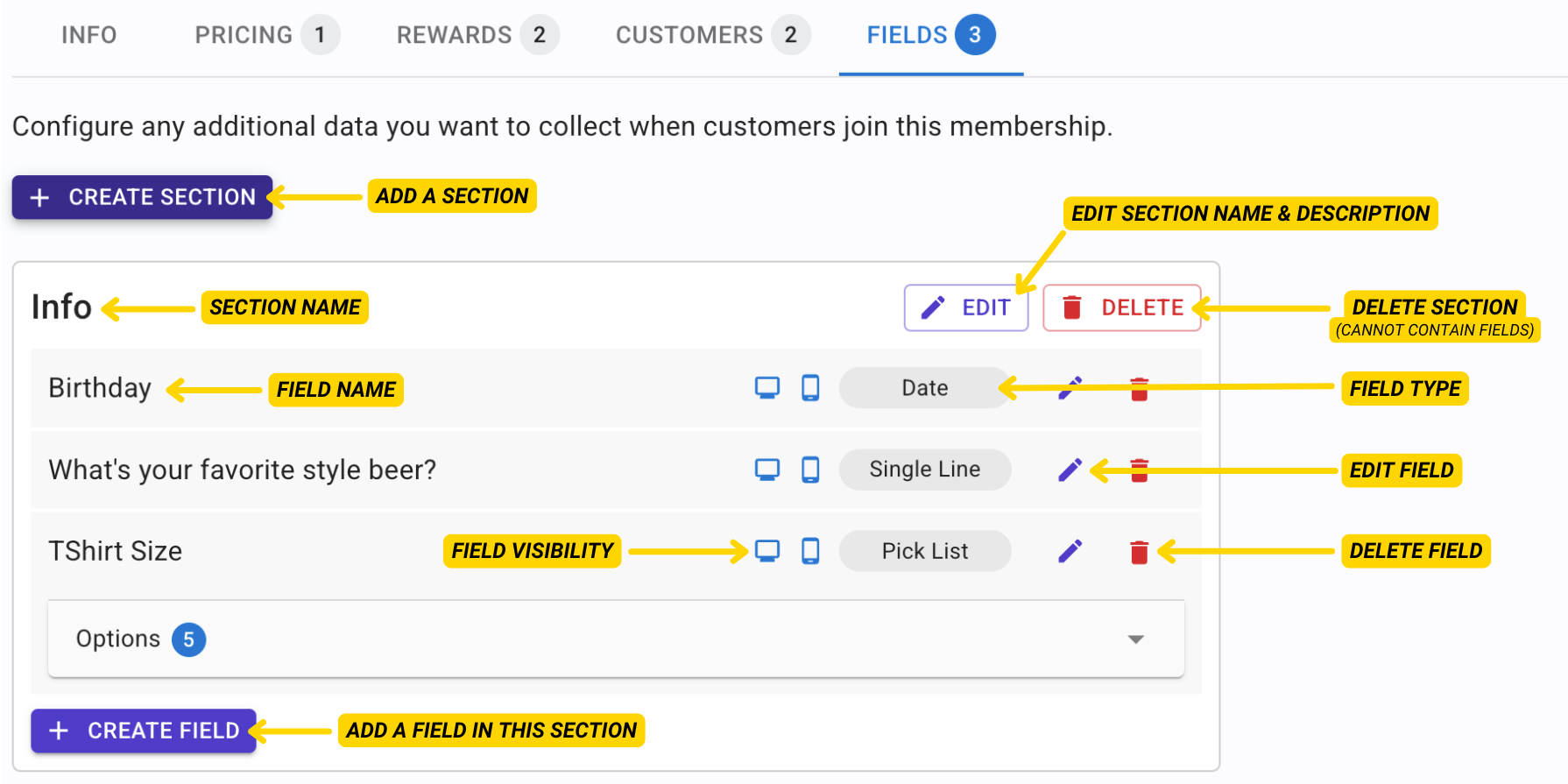
Task: Toggle desktop visibility for TShirt Size
Action: pyautogui.click(x=767, y=551)
